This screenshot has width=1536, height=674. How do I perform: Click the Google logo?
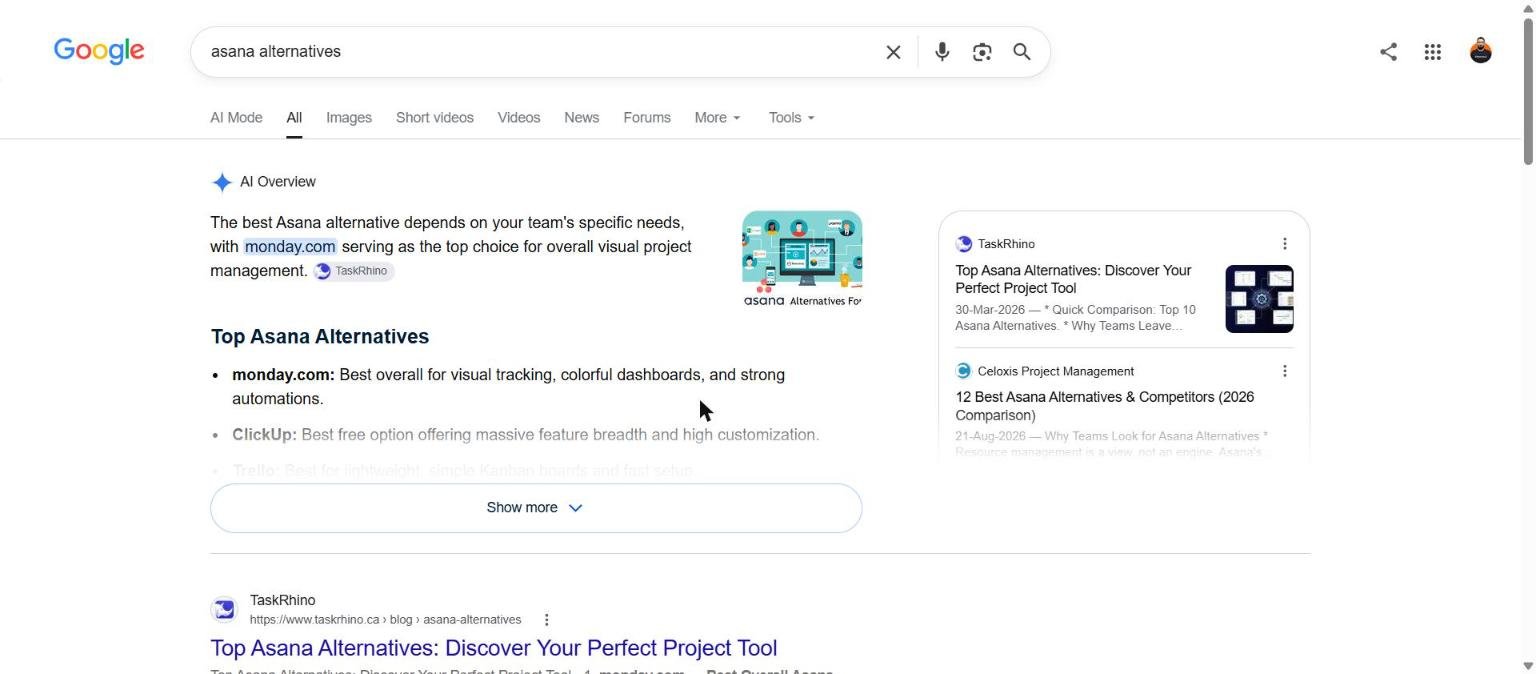coord(99,51)
